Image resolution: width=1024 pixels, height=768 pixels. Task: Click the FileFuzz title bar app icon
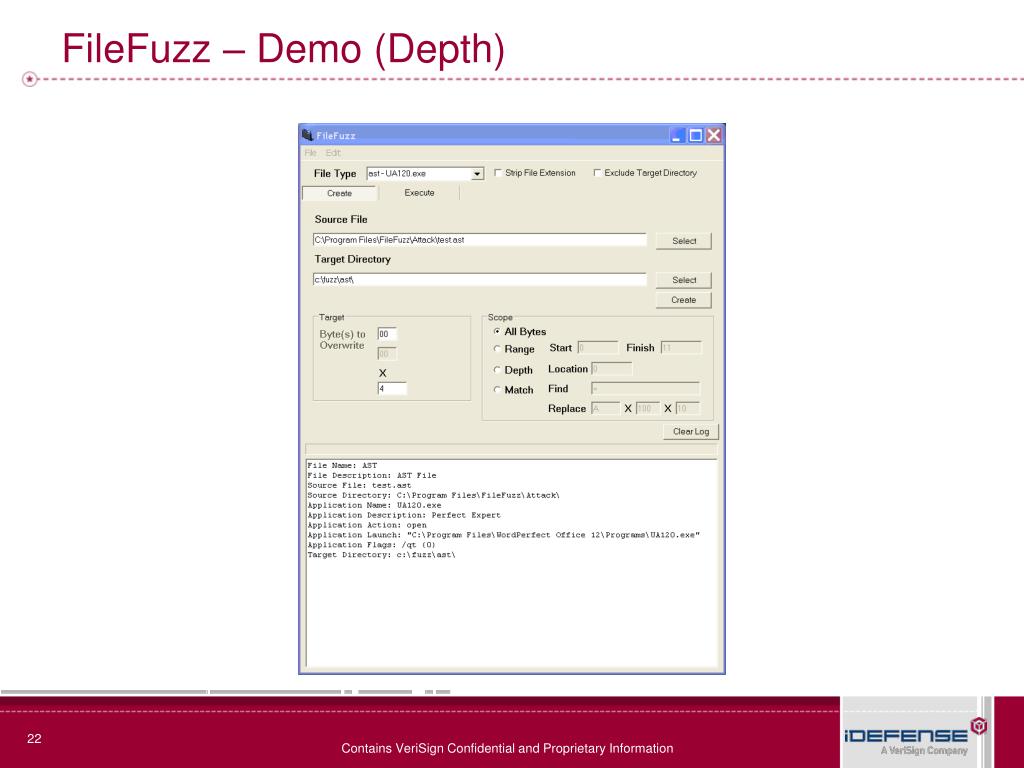click(308, 135)
